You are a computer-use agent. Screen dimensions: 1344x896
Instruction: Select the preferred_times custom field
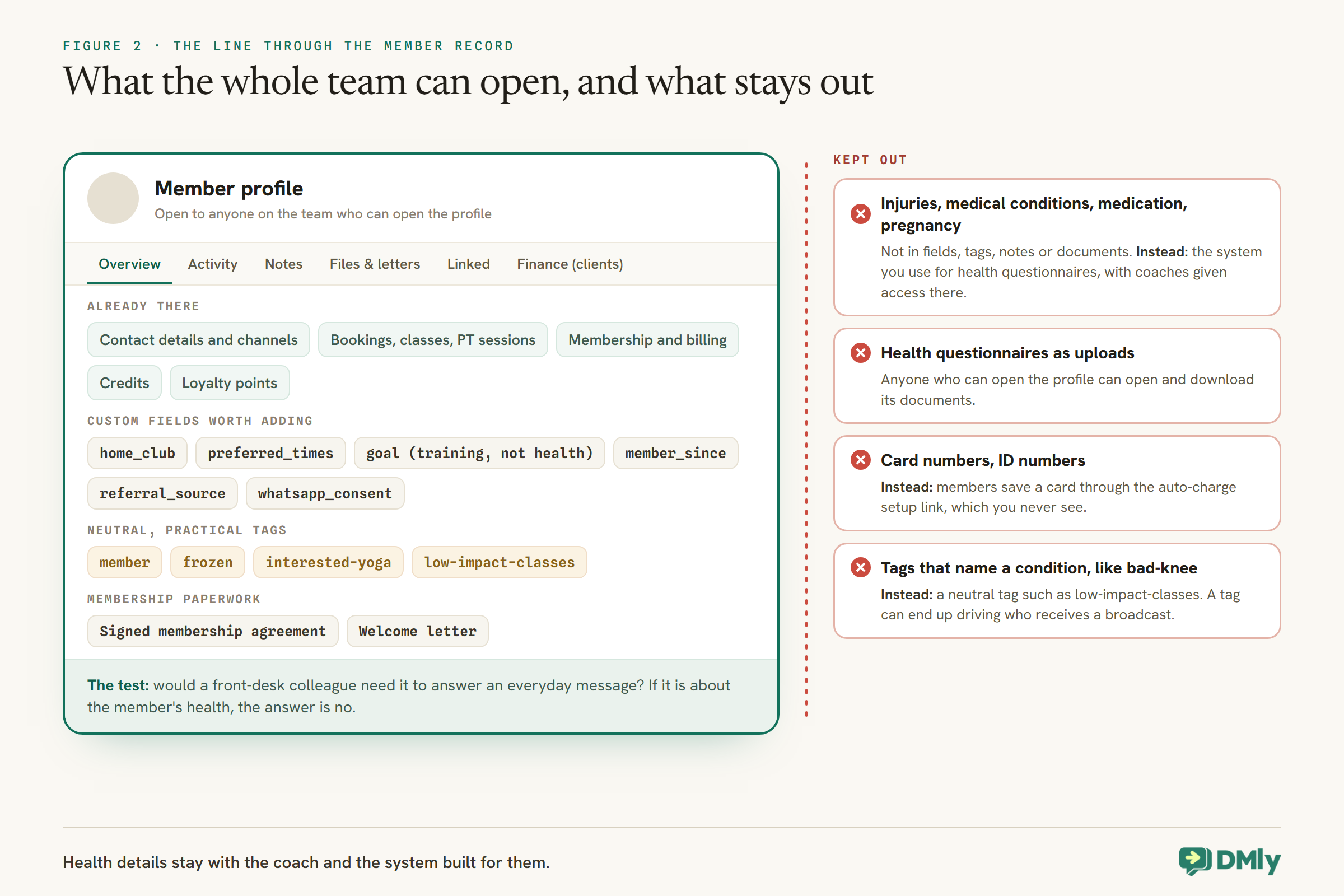[x=270, y=453]
